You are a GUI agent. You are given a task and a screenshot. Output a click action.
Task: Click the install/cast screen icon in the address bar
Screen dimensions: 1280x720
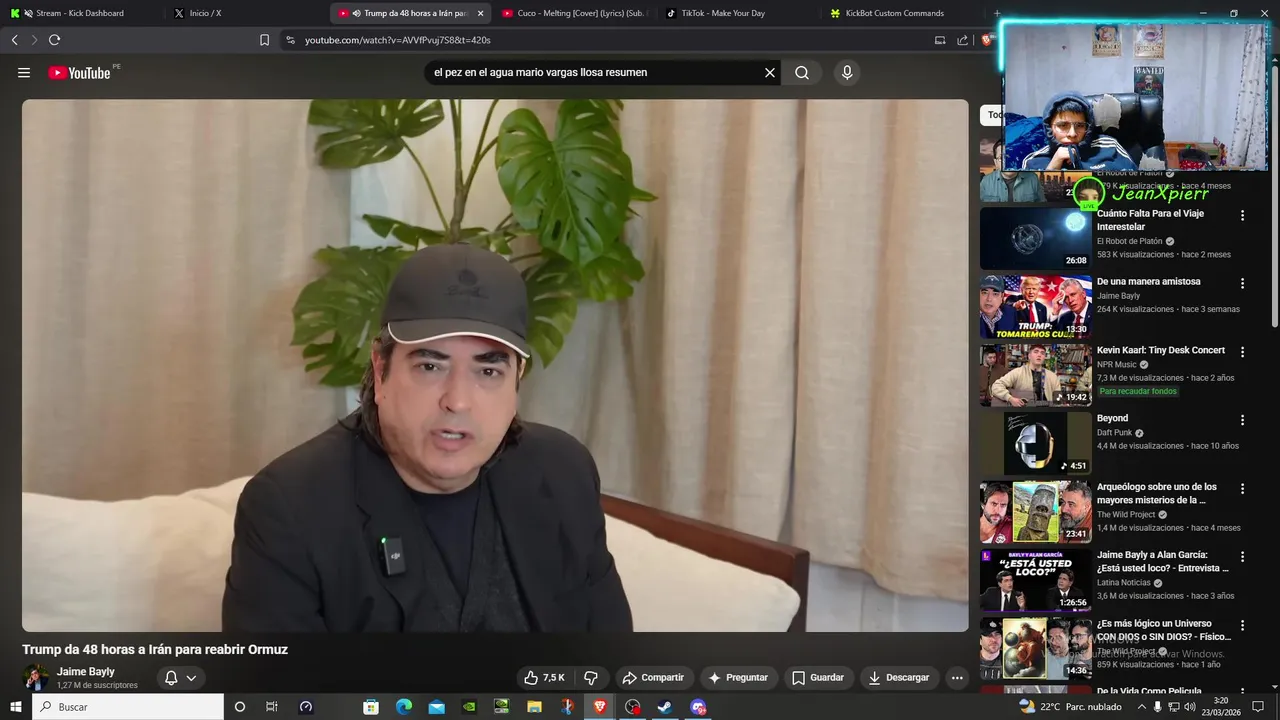[x=940, y=40]
